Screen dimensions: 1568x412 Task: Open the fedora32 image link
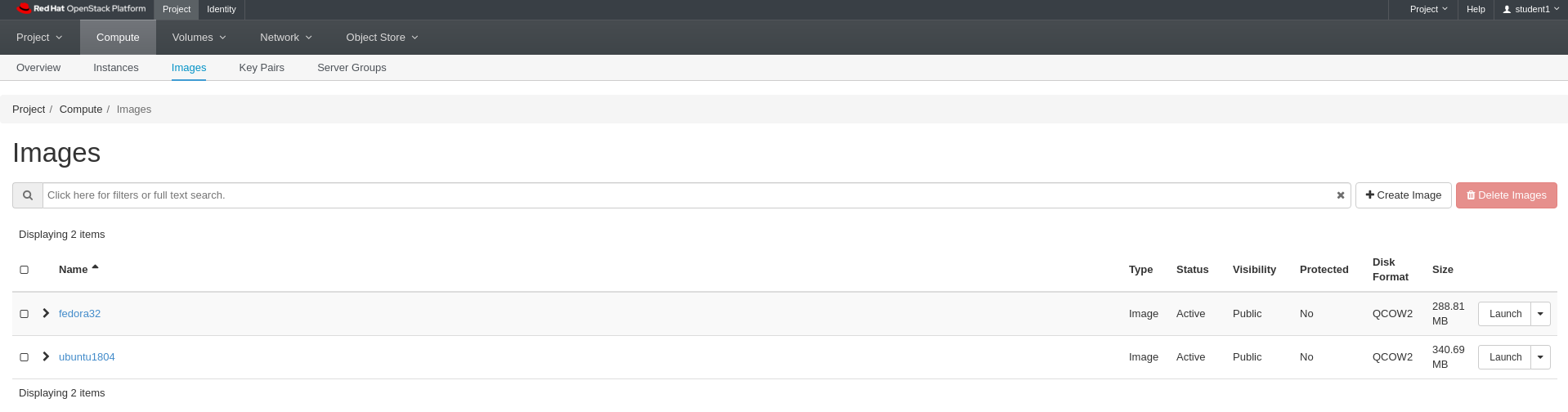coord(79,314)
